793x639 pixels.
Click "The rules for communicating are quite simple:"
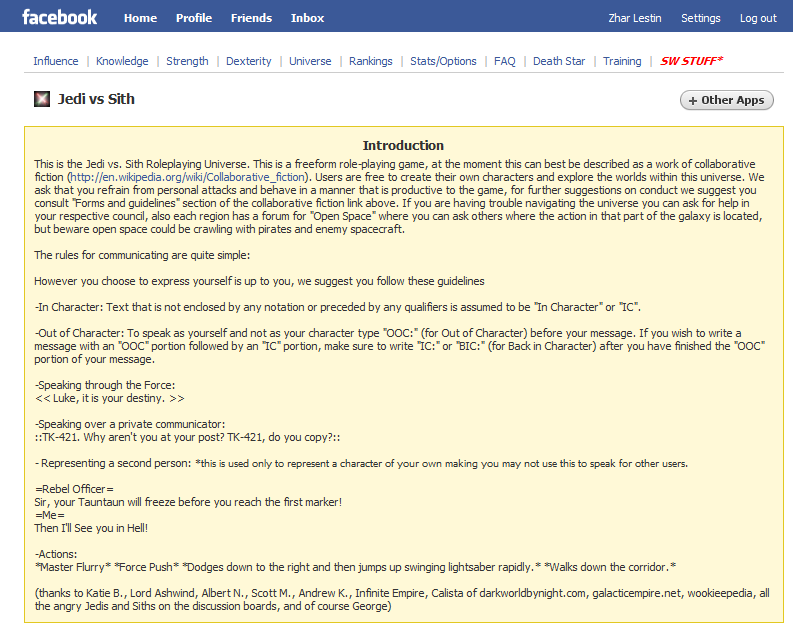[x=142, y=255]
